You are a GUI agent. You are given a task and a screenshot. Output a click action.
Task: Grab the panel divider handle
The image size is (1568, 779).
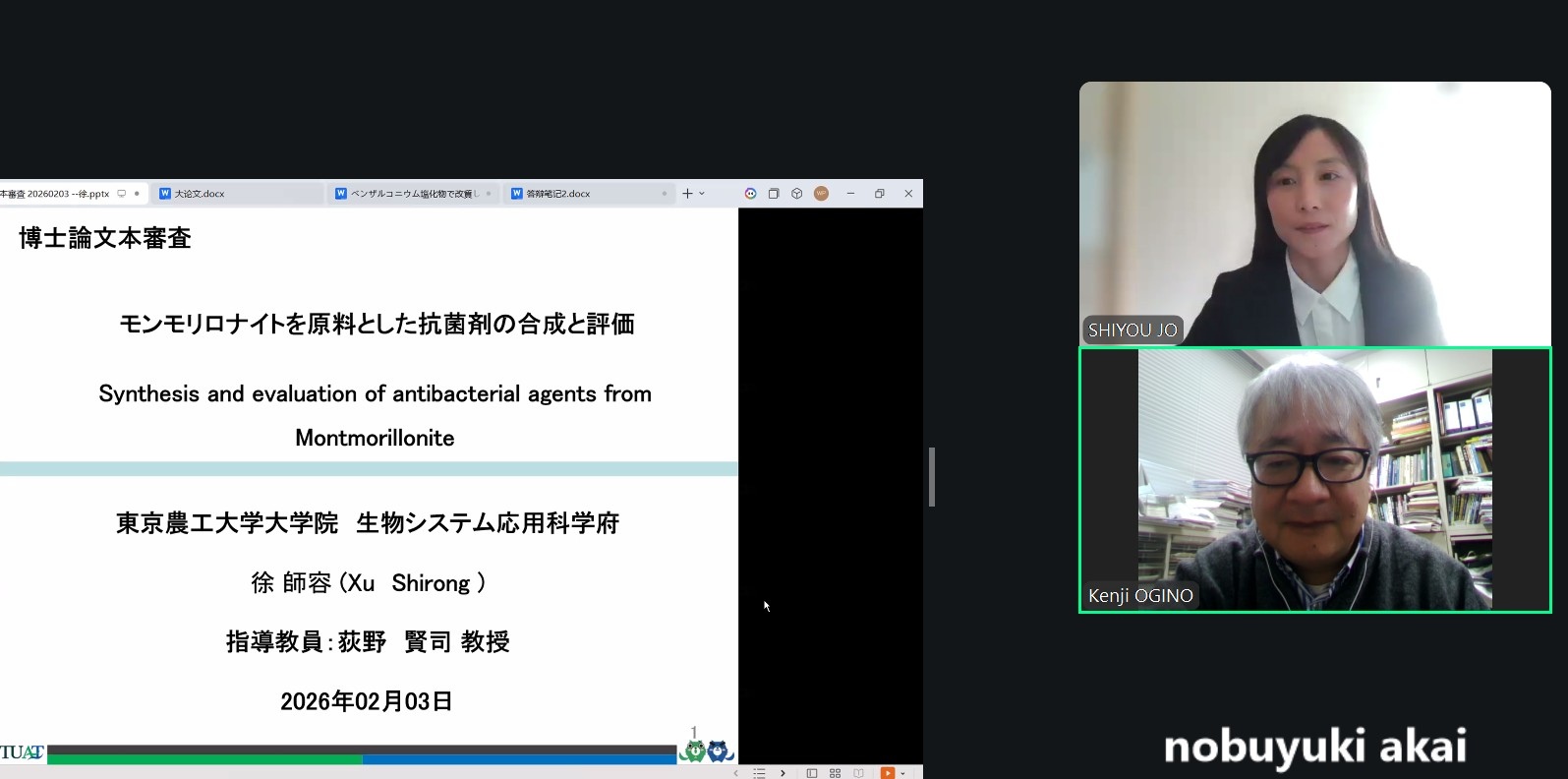(931, 477)
